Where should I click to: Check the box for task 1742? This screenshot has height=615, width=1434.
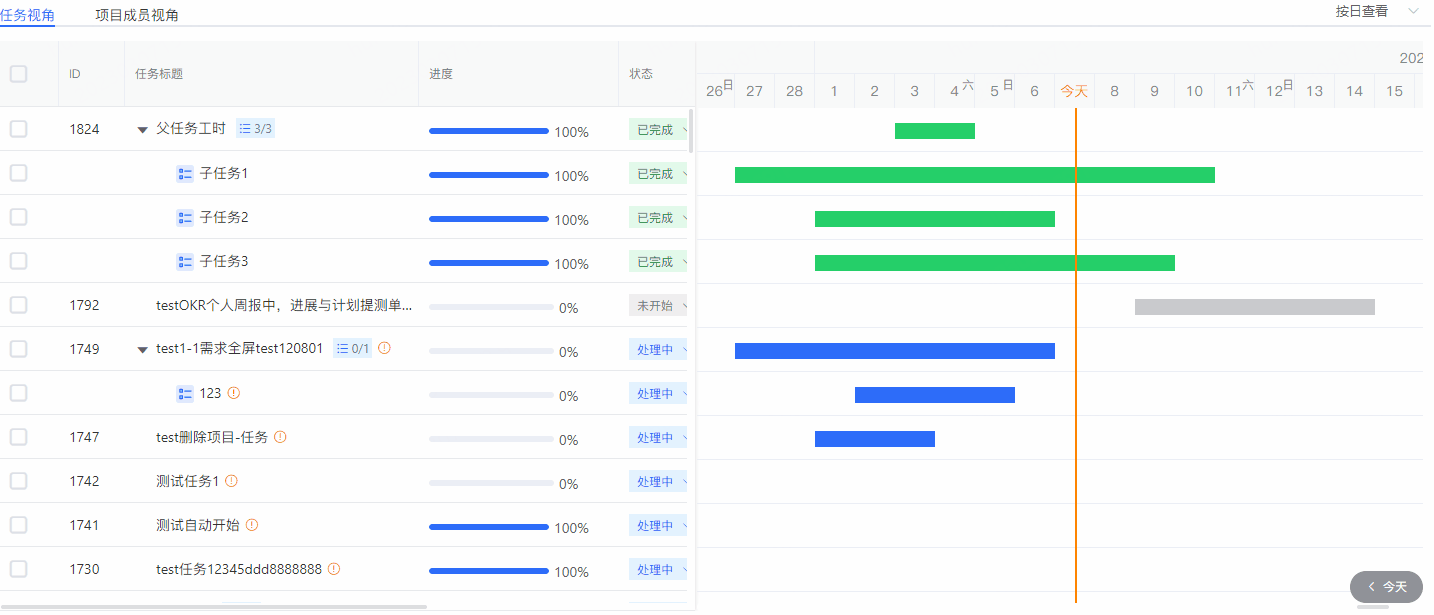click(18, 481)
